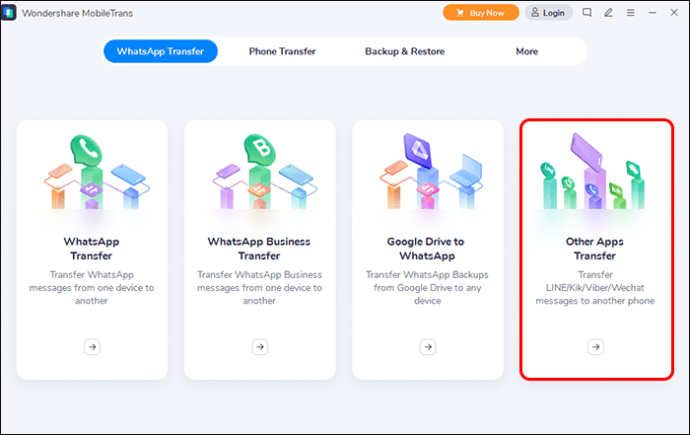Open the hamburger menu icon
Screen dimensions: 690x435
631,13
